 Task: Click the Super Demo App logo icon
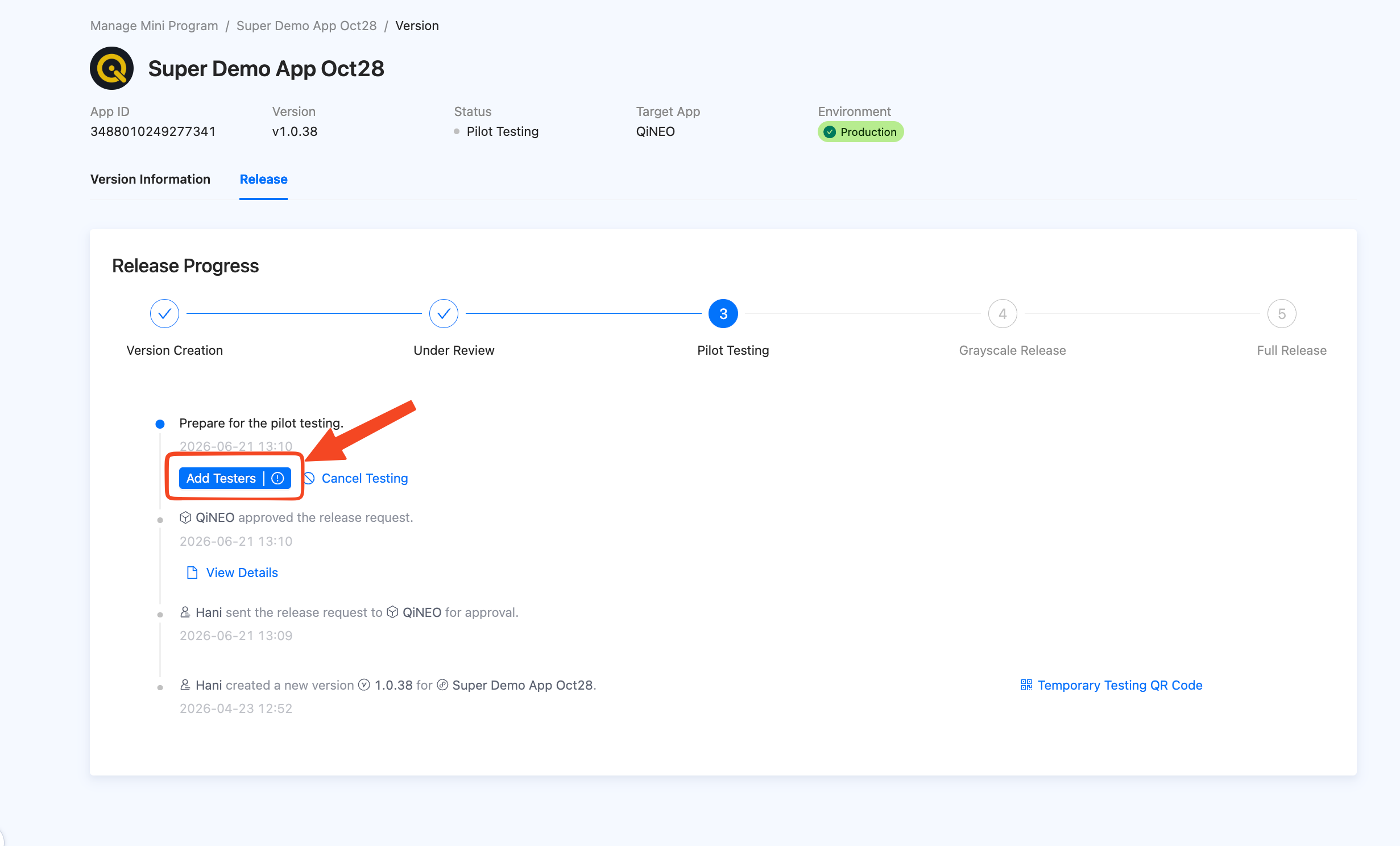(x=111, y=68)
